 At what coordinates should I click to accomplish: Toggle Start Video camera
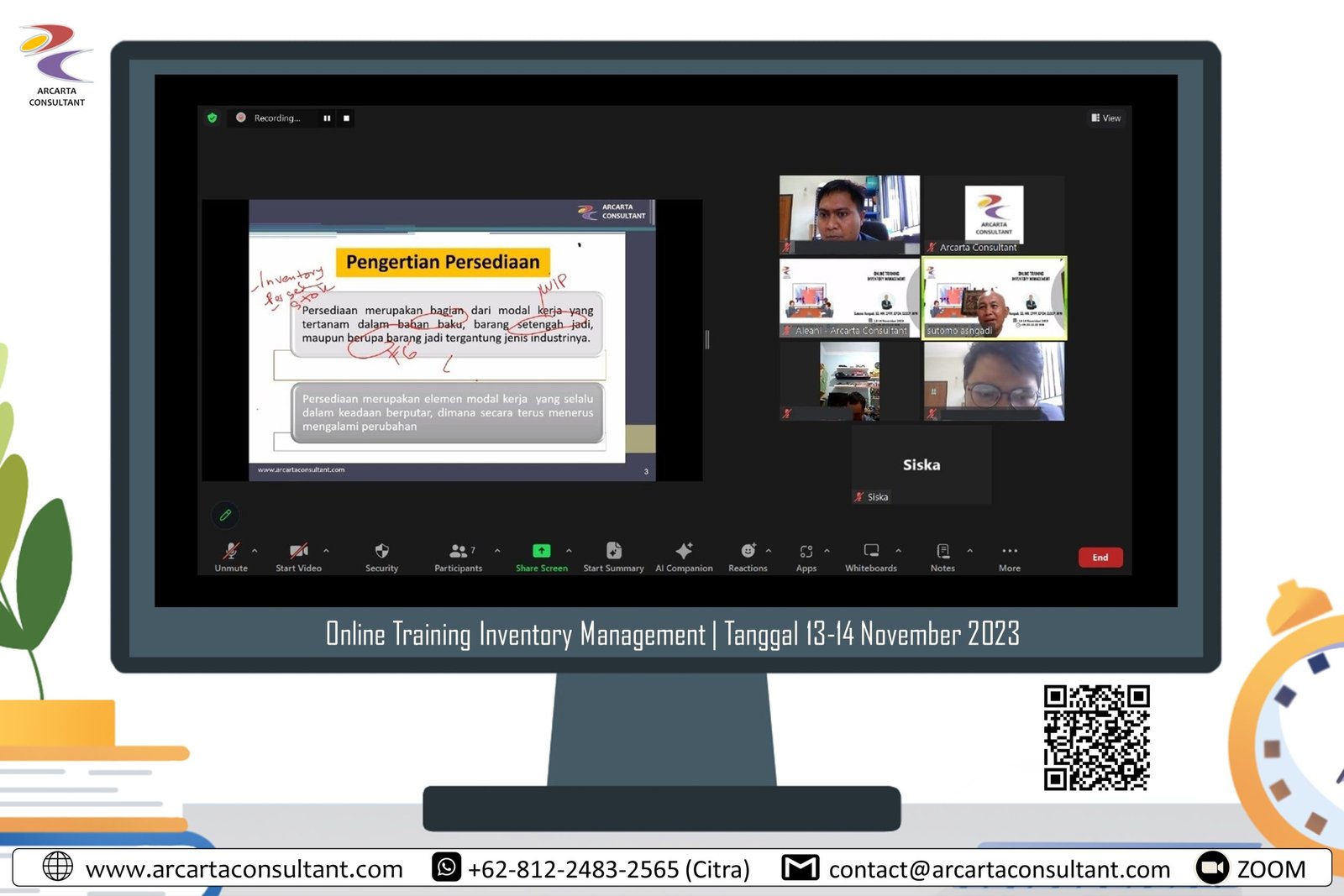[298, 552]
